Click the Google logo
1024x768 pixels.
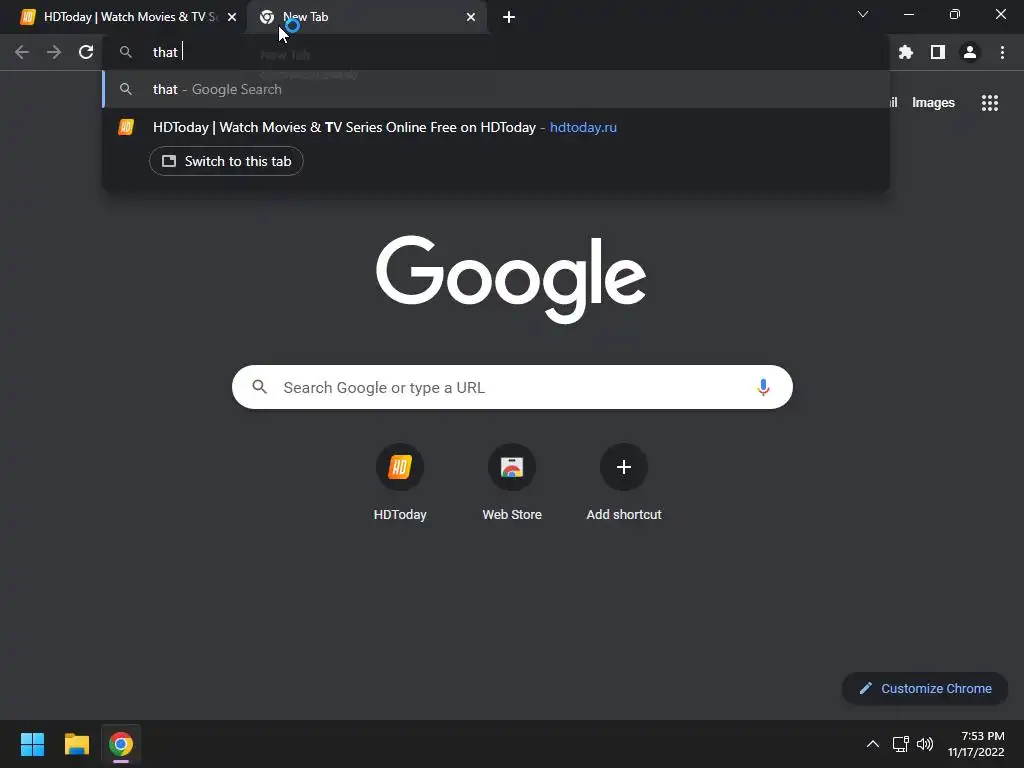(x=511, y=279)
